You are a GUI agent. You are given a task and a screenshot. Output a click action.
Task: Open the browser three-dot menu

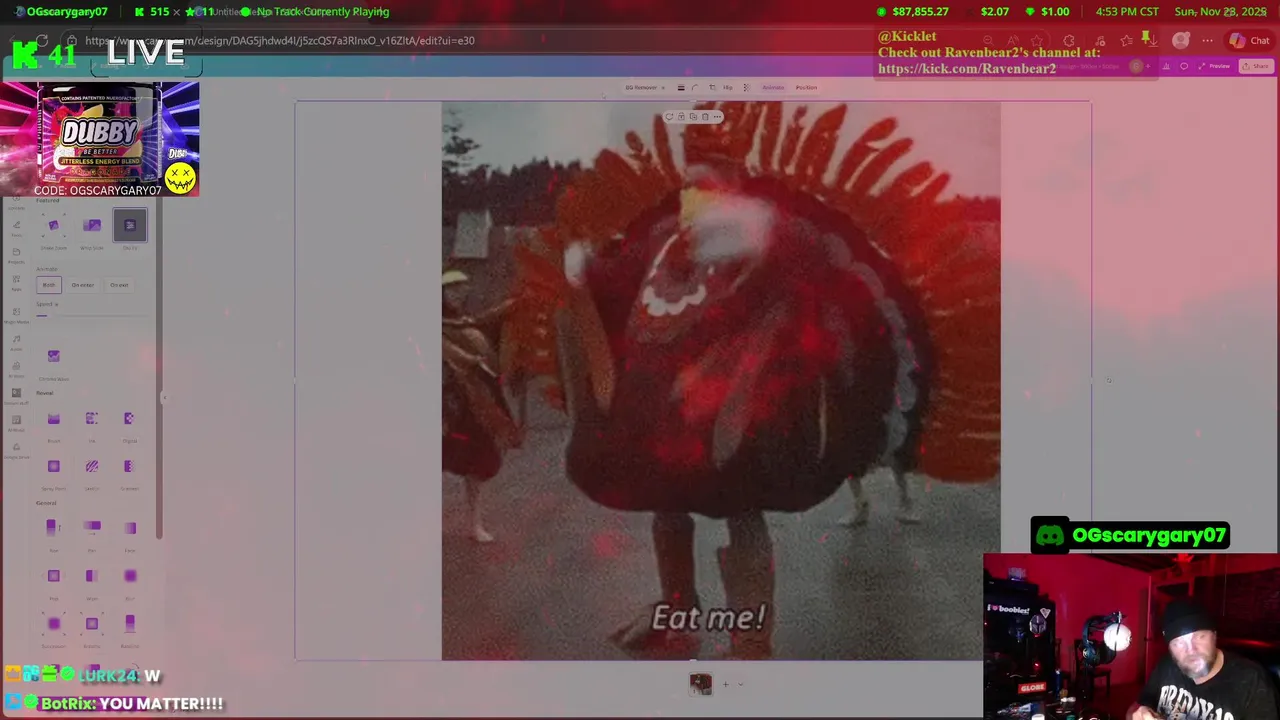pos(1207,41)
